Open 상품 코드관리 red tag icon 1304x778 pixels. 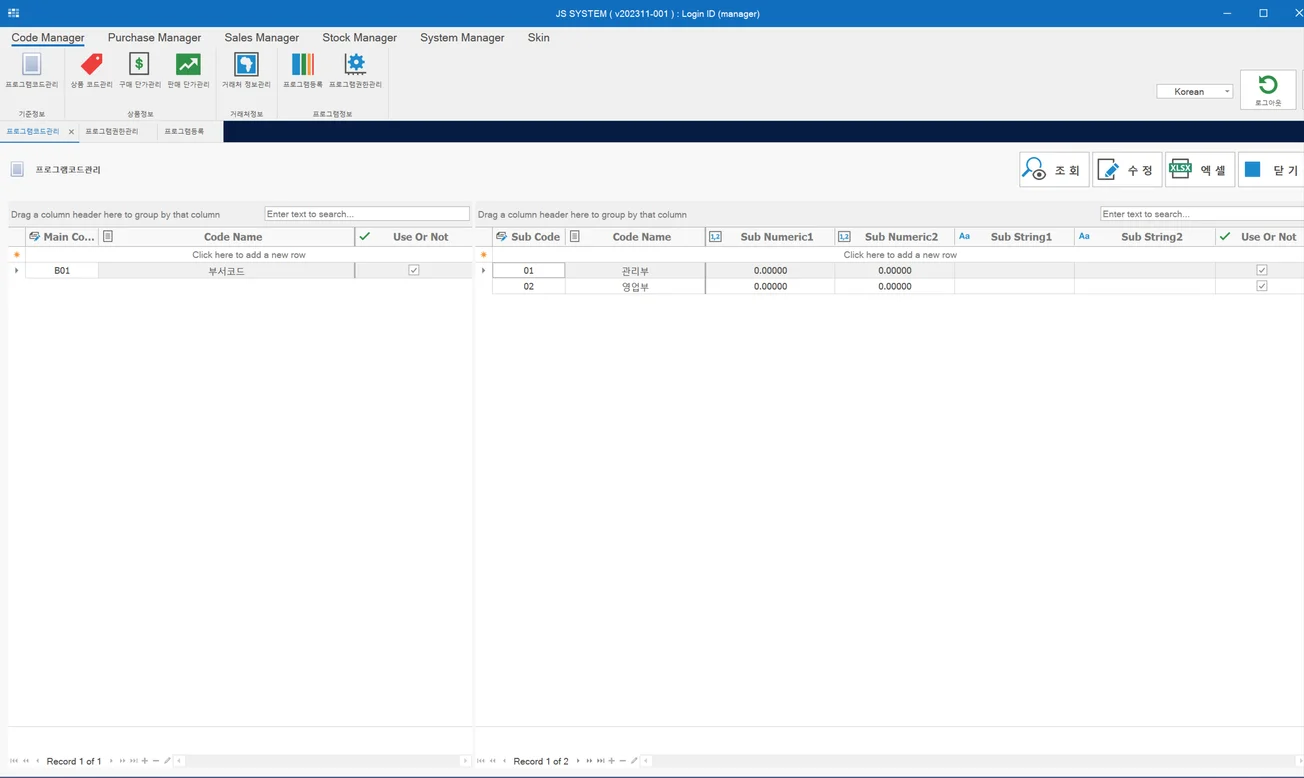click(91, 71)
